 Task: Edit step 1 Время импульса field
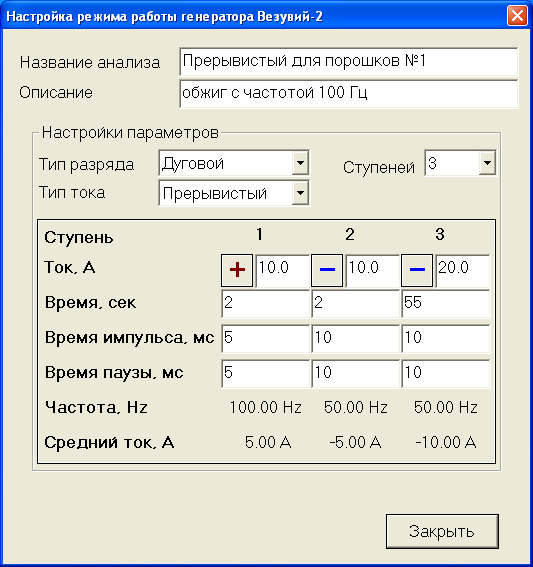point(265,338)
